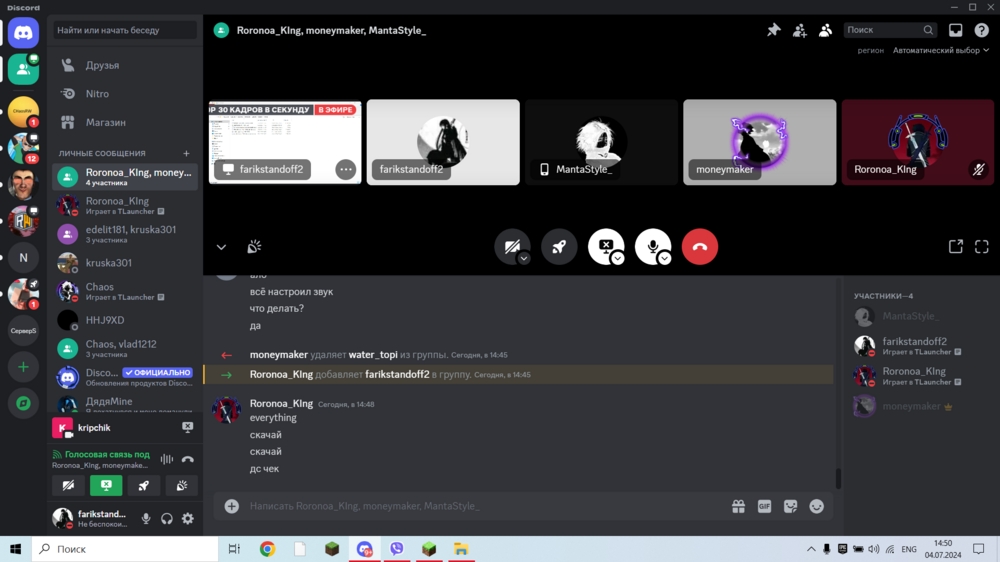Open official Discord updates chat
Image resolution: width=1000 pixels, height=562 pixels.
[x=125, y=377]
